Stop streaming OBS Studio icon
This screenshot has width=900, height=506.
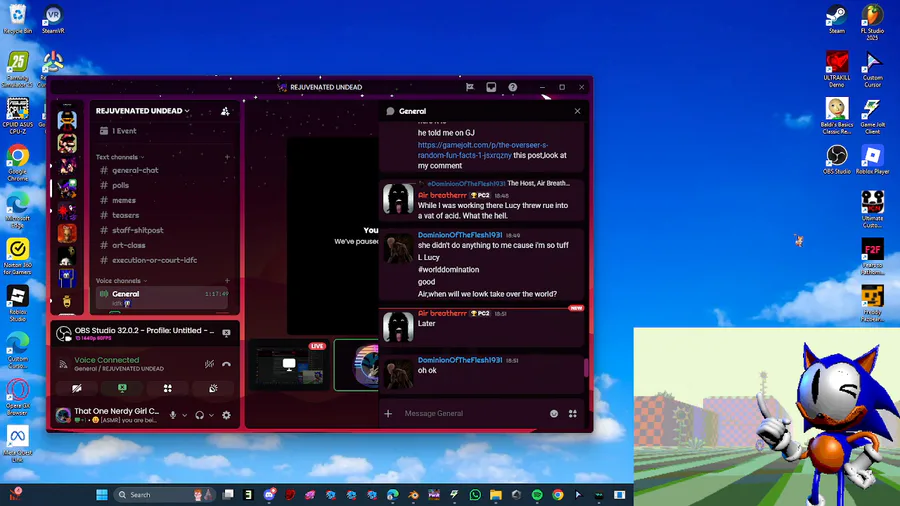(227, 333)
